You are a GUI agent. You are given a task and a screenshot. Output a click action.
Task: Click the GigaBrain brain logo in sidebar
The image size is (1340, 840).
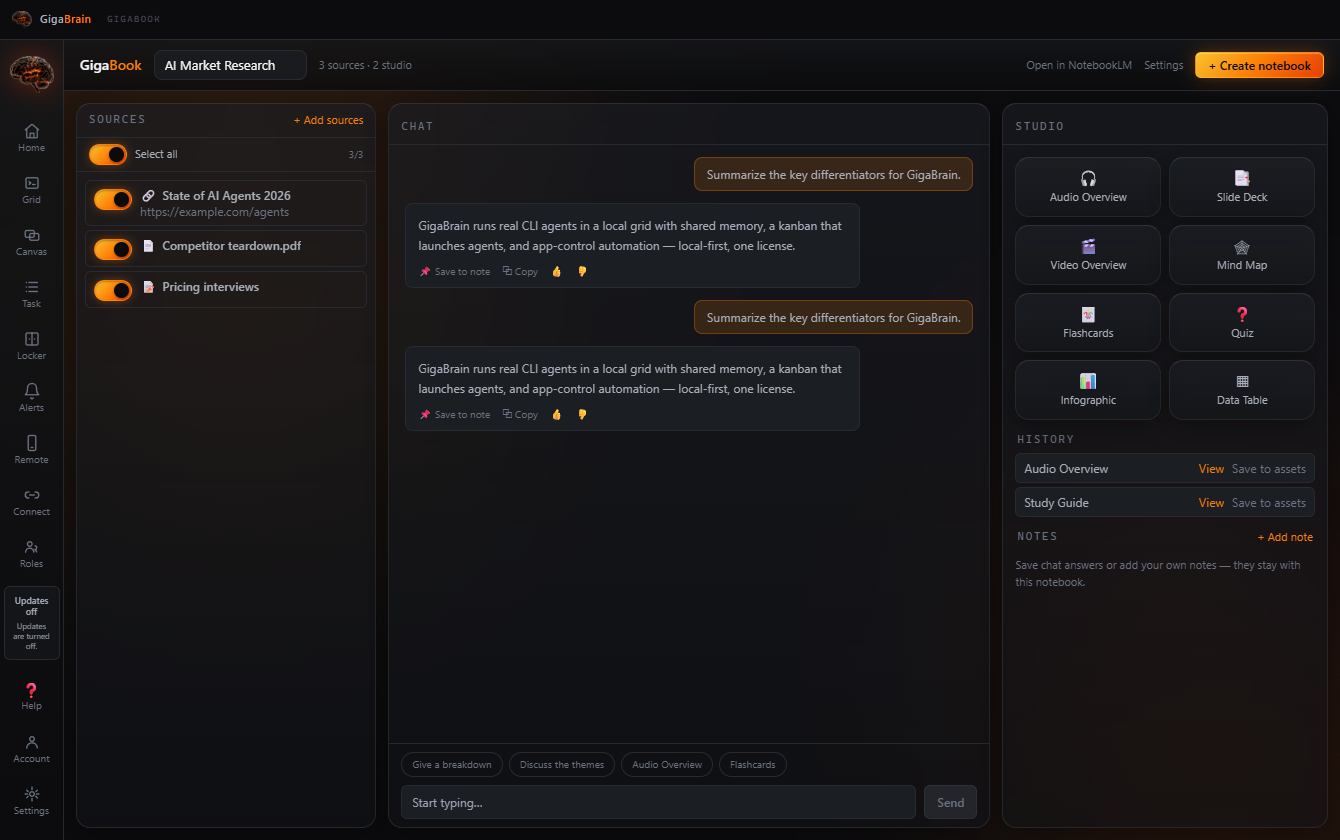point(31,73)
